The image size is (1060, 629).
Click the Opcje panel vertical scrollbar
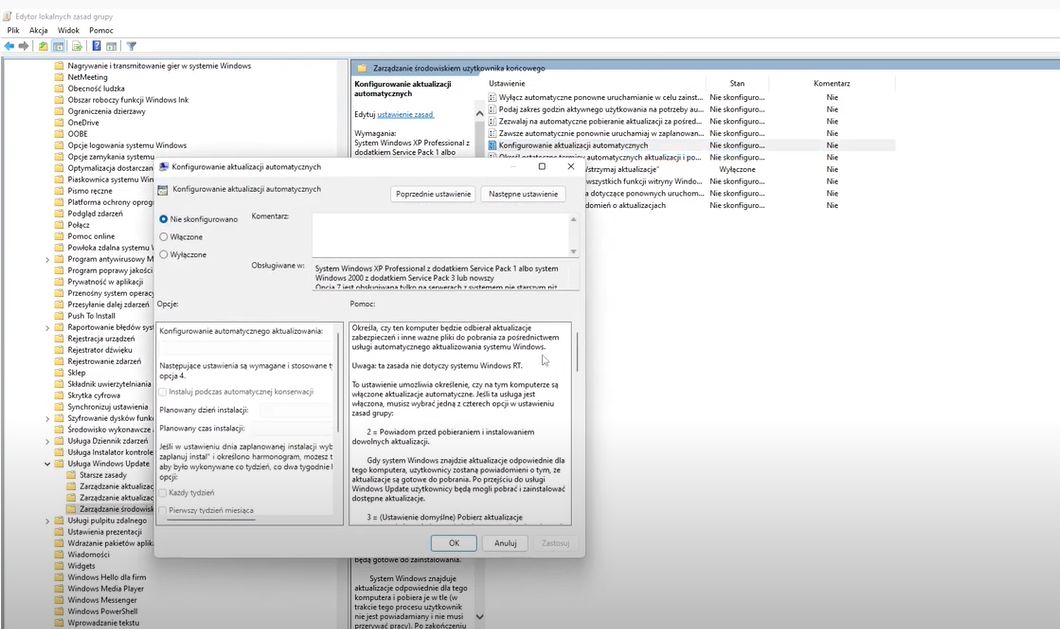pos(338,382)
